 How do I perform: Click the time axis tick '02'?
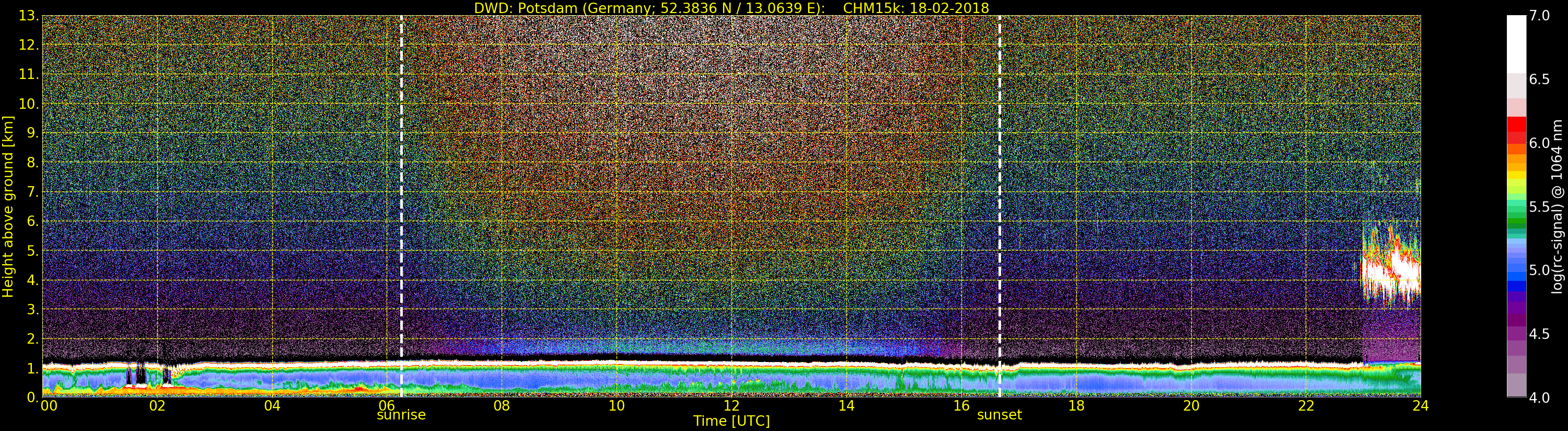point(157,405)
